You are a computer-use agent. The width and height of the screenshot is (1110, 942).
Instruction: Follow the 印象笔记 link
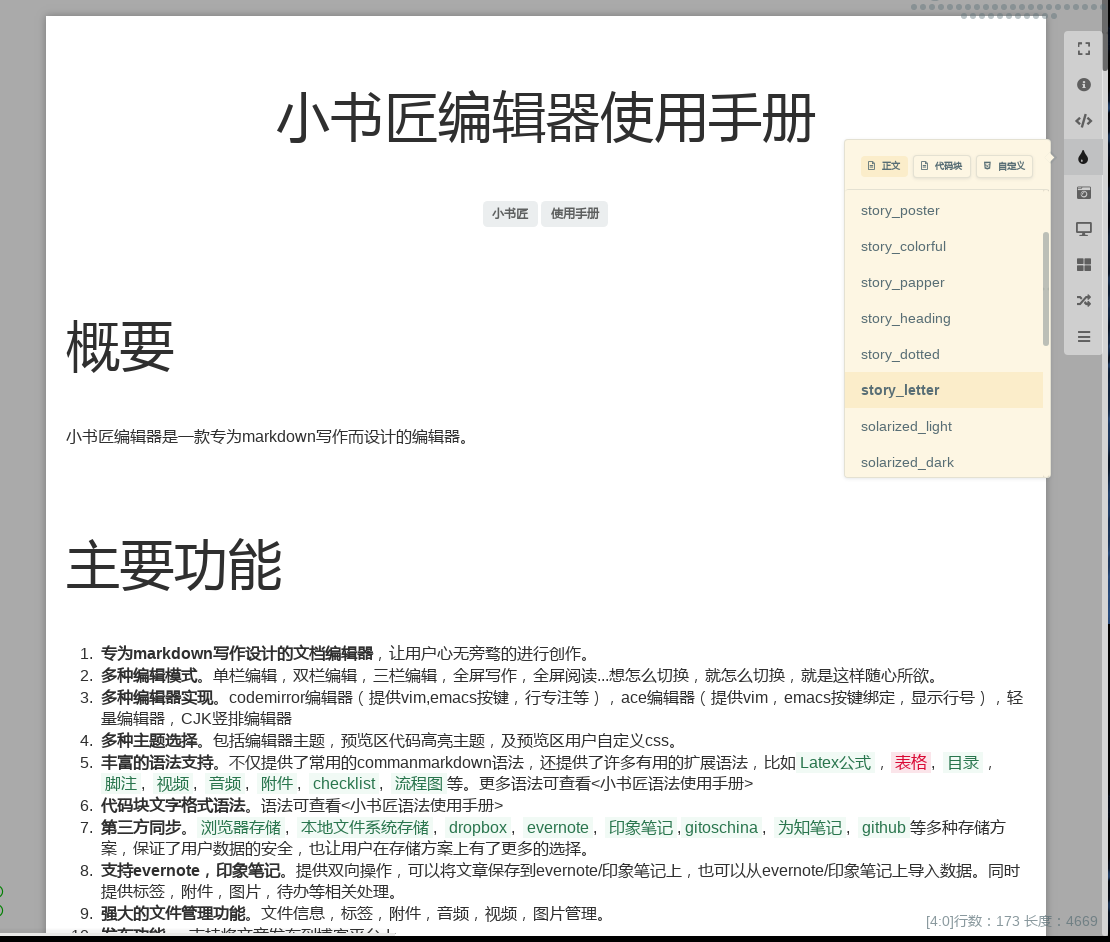641,827
